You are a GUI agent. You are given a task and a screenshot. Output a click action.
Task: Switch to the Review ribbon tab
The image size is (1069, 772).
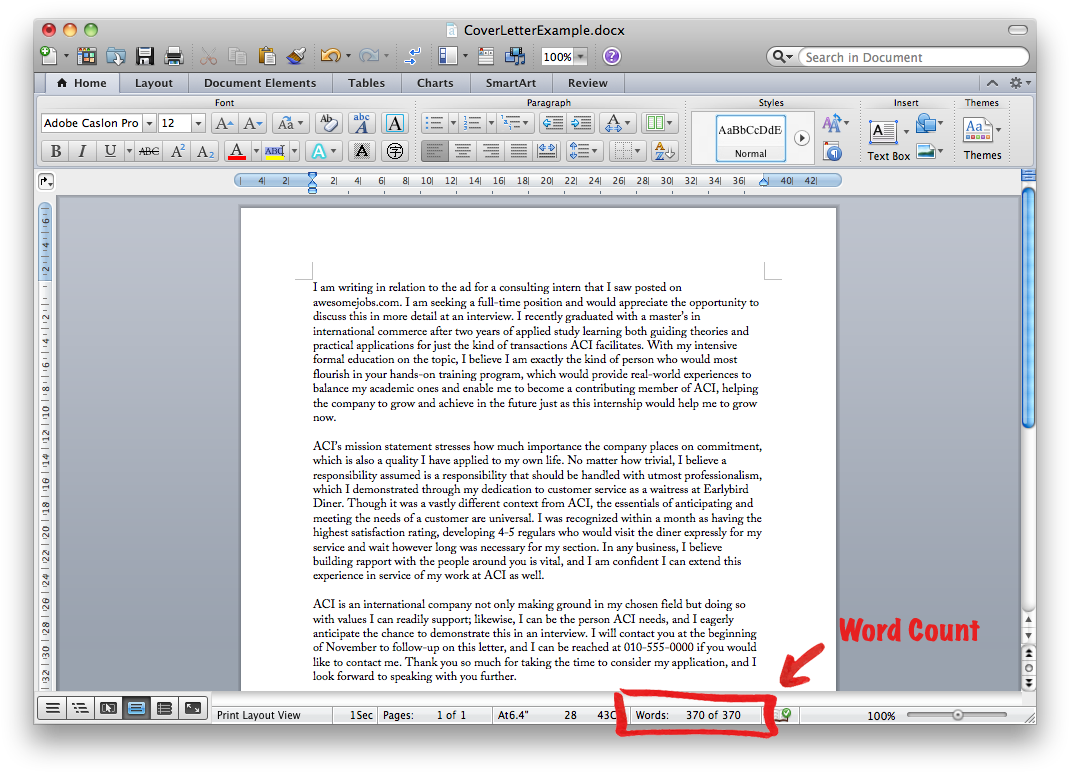[x=588, y=83]
